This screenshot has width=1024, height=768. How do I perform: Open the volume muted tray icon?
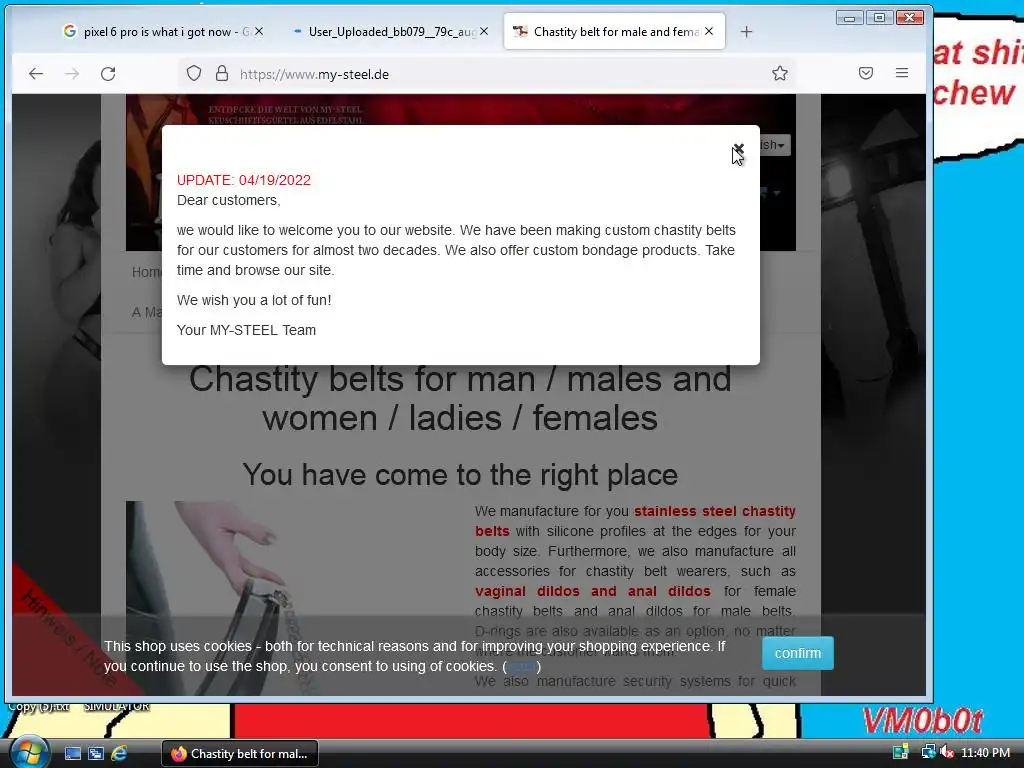947,752
